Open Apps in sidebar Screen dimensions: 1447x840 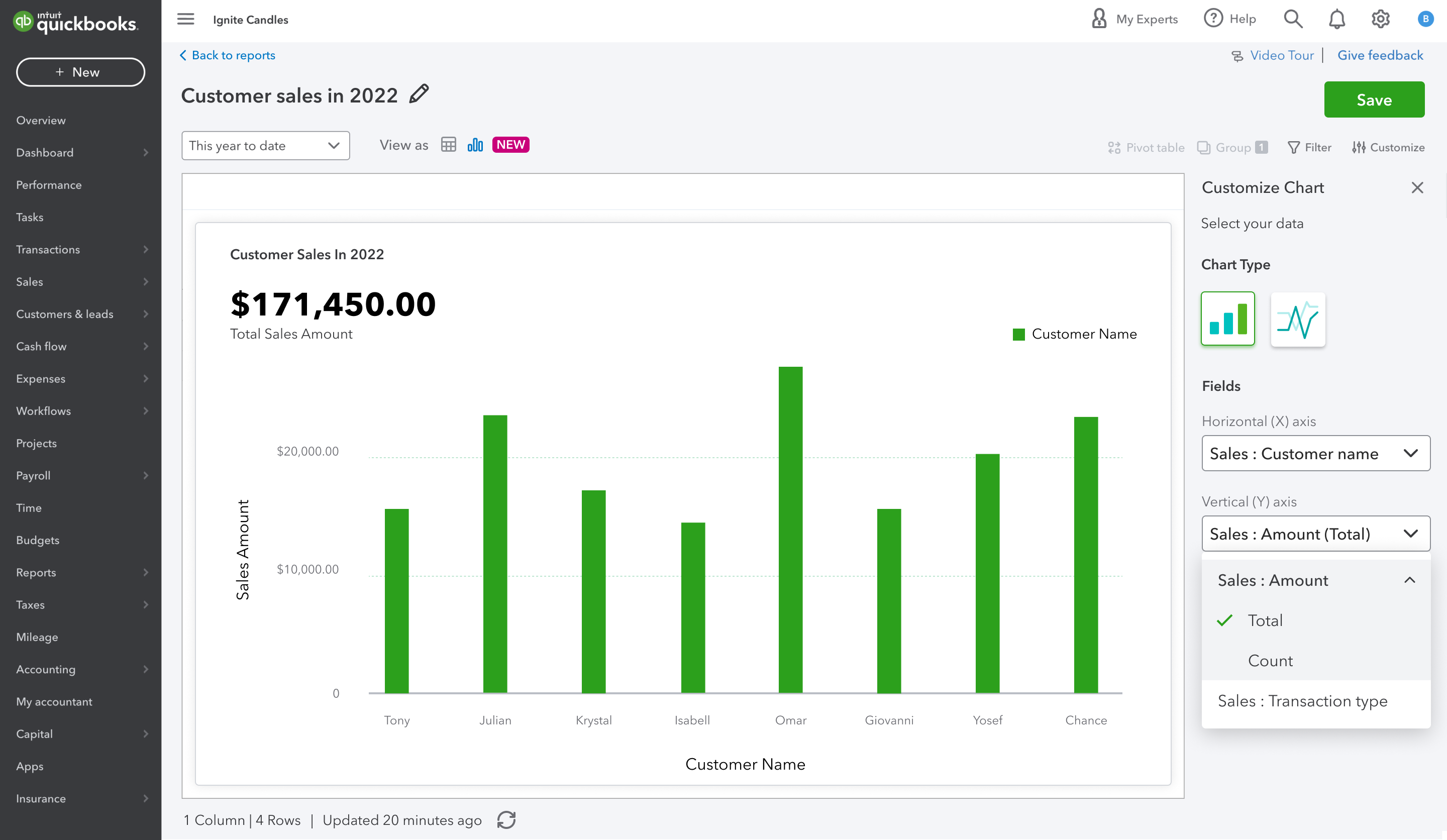point(29,767)
